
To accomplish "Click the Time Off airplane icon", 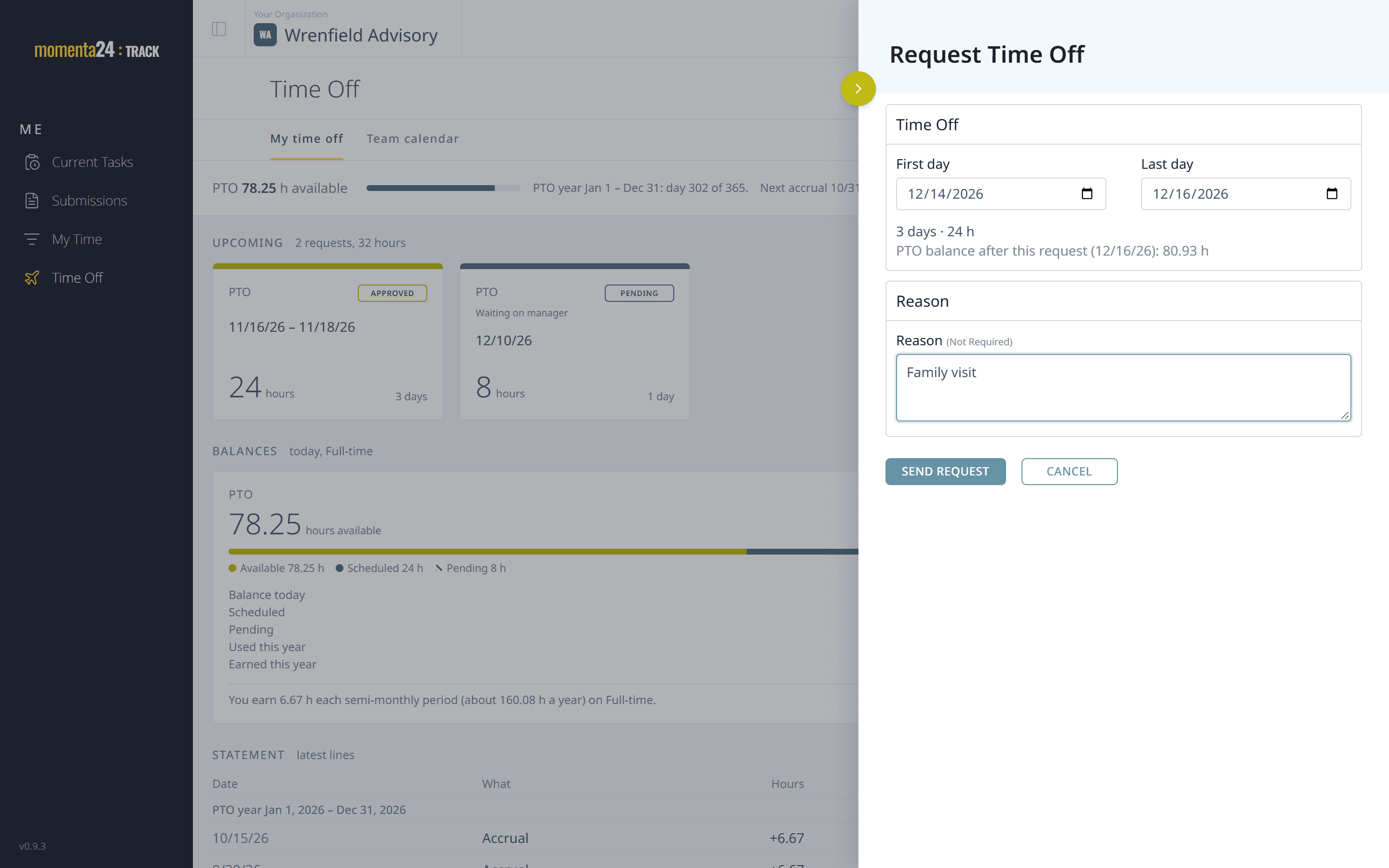I will pyautogui.click(x=32, y=278).
